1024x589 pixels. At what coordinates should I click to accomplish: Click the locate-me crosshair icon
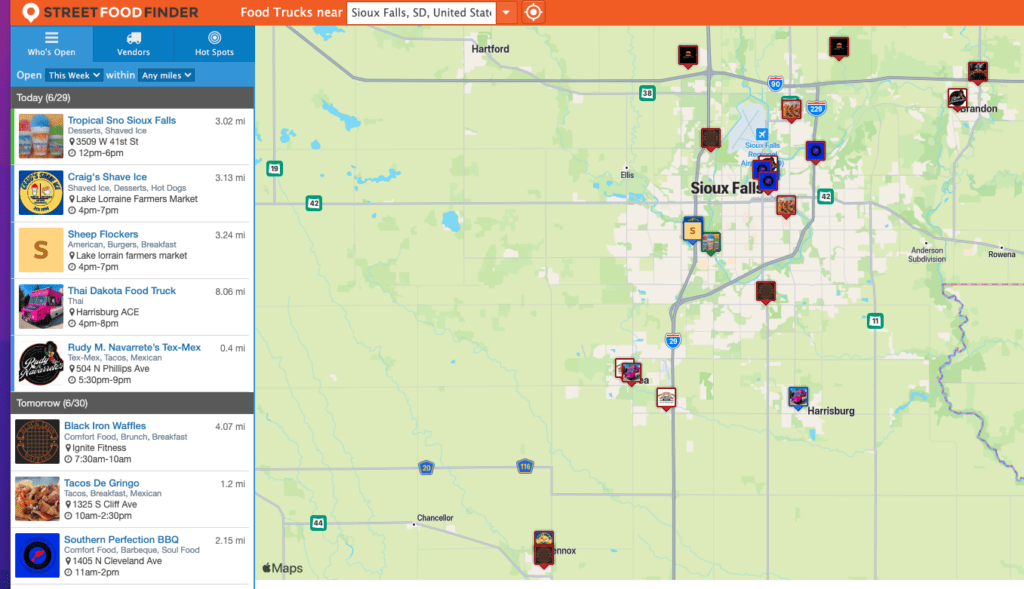(534, 13)
